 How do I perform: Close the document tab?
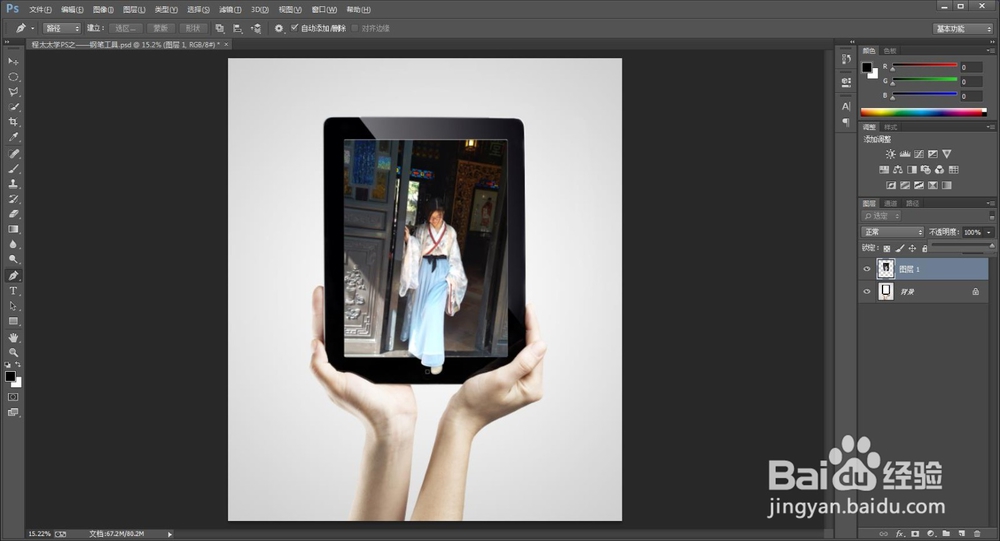(x=226, y=45)
